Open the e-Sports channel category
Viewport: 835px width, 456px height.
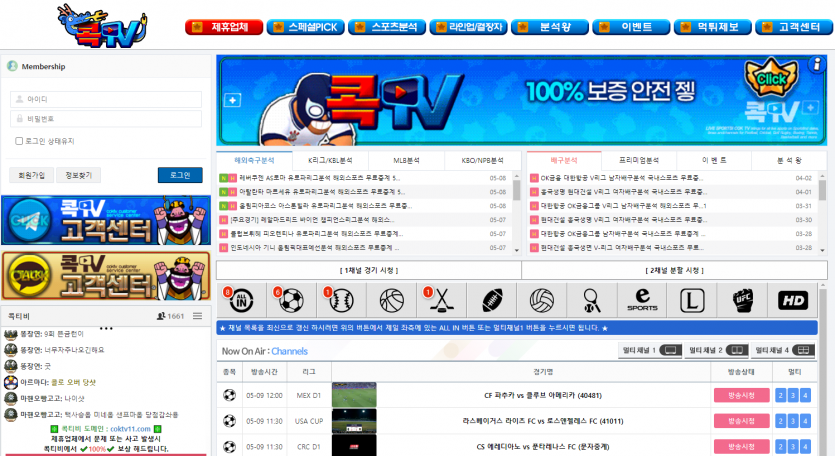(641, 299)
